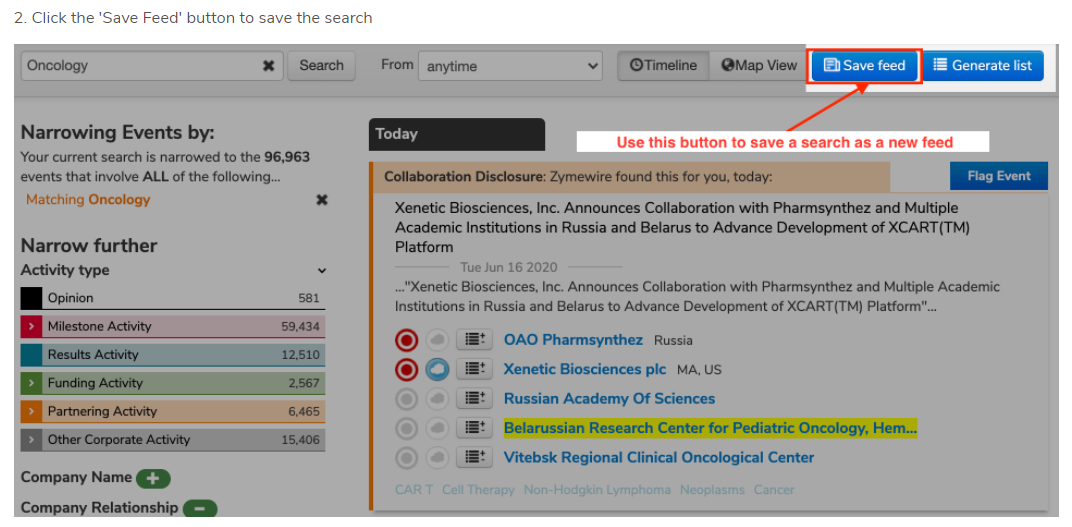
Task: Open Vitebsk Regional Clinical Oncological Center link
Action: [658, 457]
